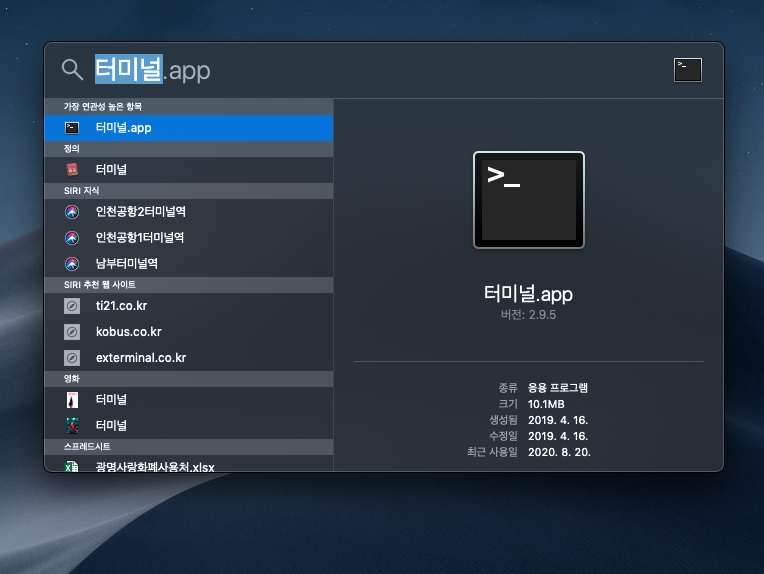Select the 터미널.app top hit result
The image size is (764, 574).
click(x=189, y=128)
